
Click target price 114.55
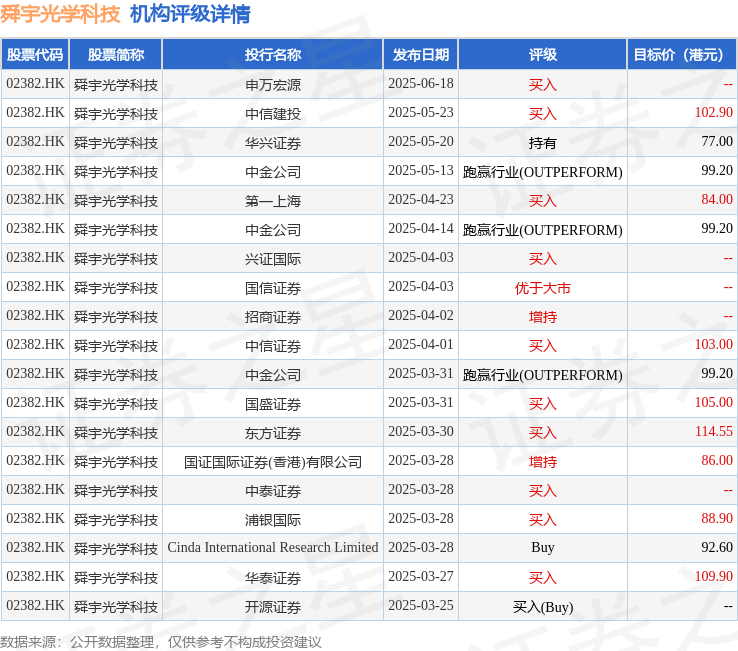(714, 431)
